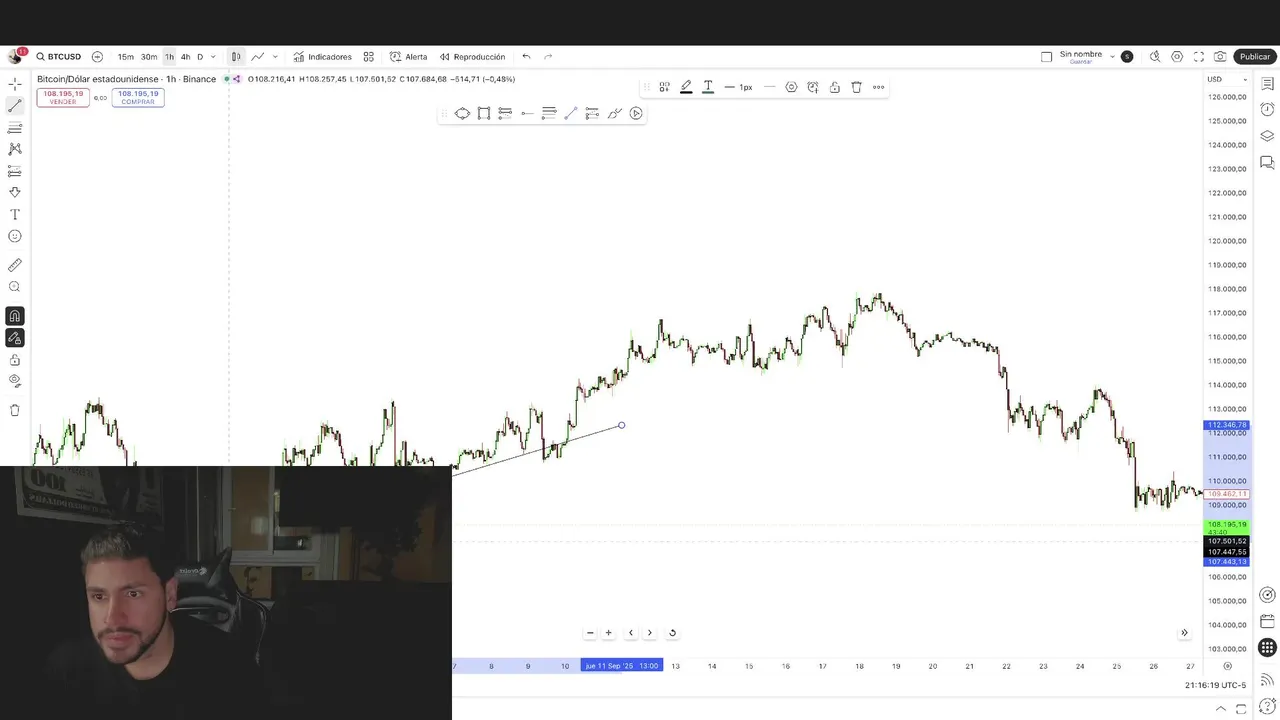Click trash icon in left toolbar

(x=15, y=410)
